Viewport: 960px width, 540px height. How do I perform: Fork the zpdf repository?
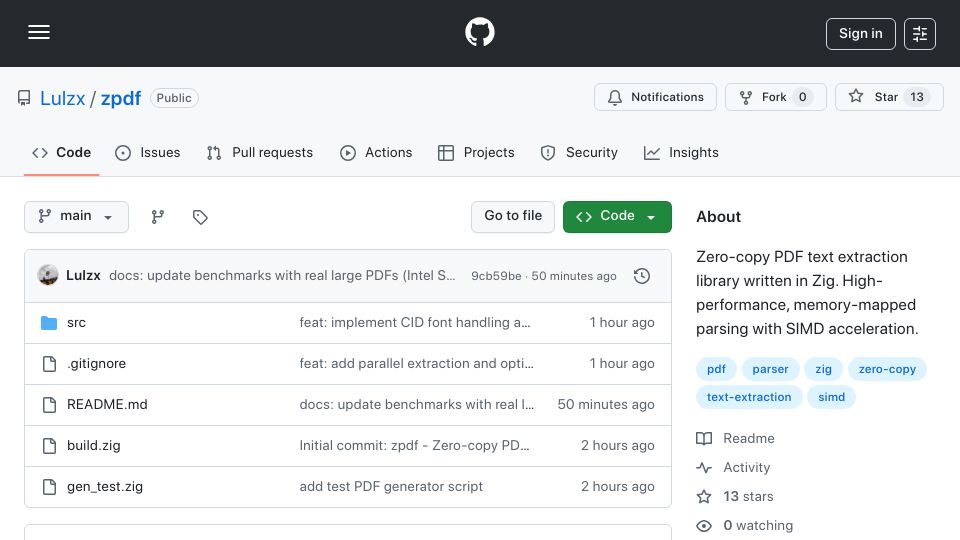pyautogui.click(x=776, y=97)
